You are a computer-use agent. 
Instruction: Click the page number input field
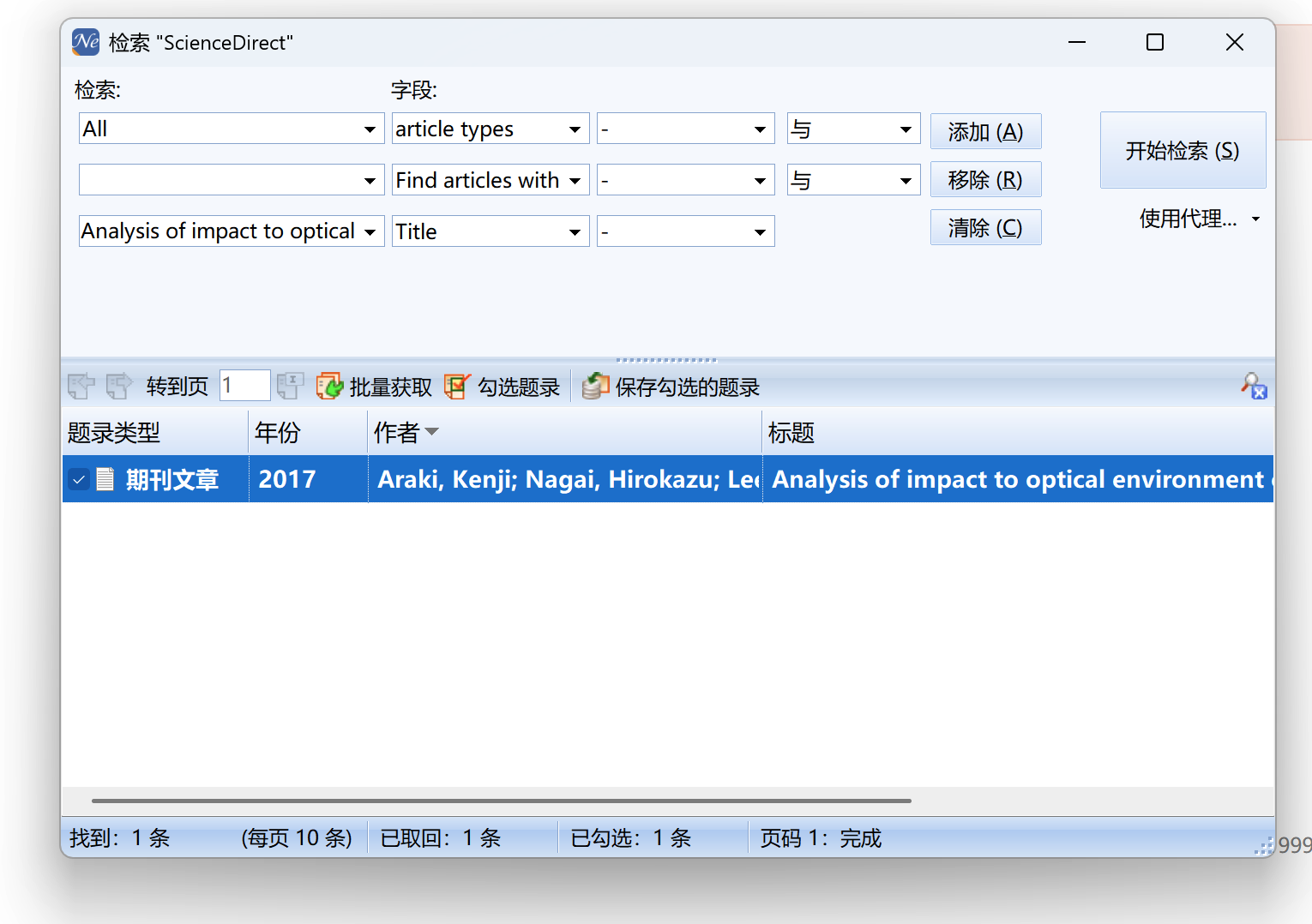(245, 386)
